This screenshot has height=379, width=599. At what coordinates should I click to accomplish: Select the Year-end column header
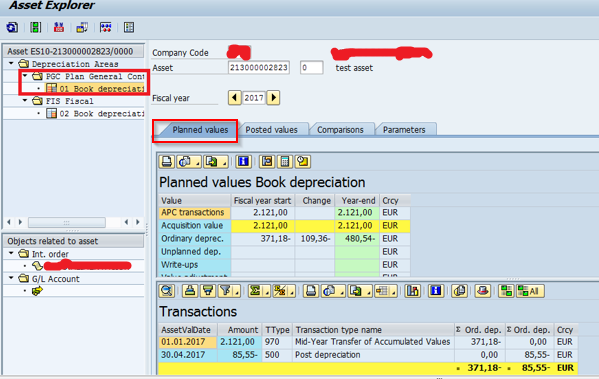point(358,201)
